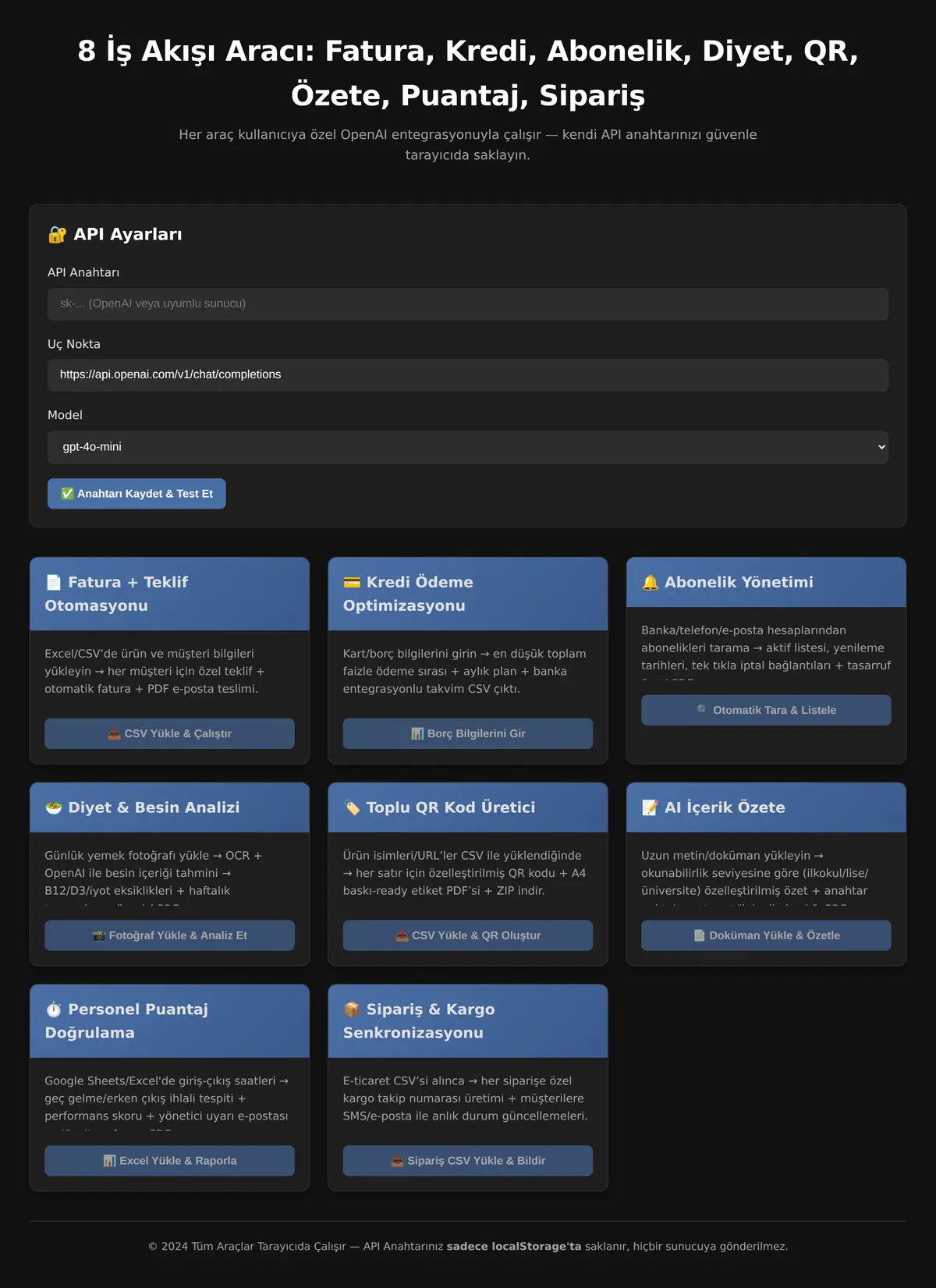This screenshot has height=1288, width=936.
Task: Start Otomatik Tara & Listele
Action: coord(766,711)
